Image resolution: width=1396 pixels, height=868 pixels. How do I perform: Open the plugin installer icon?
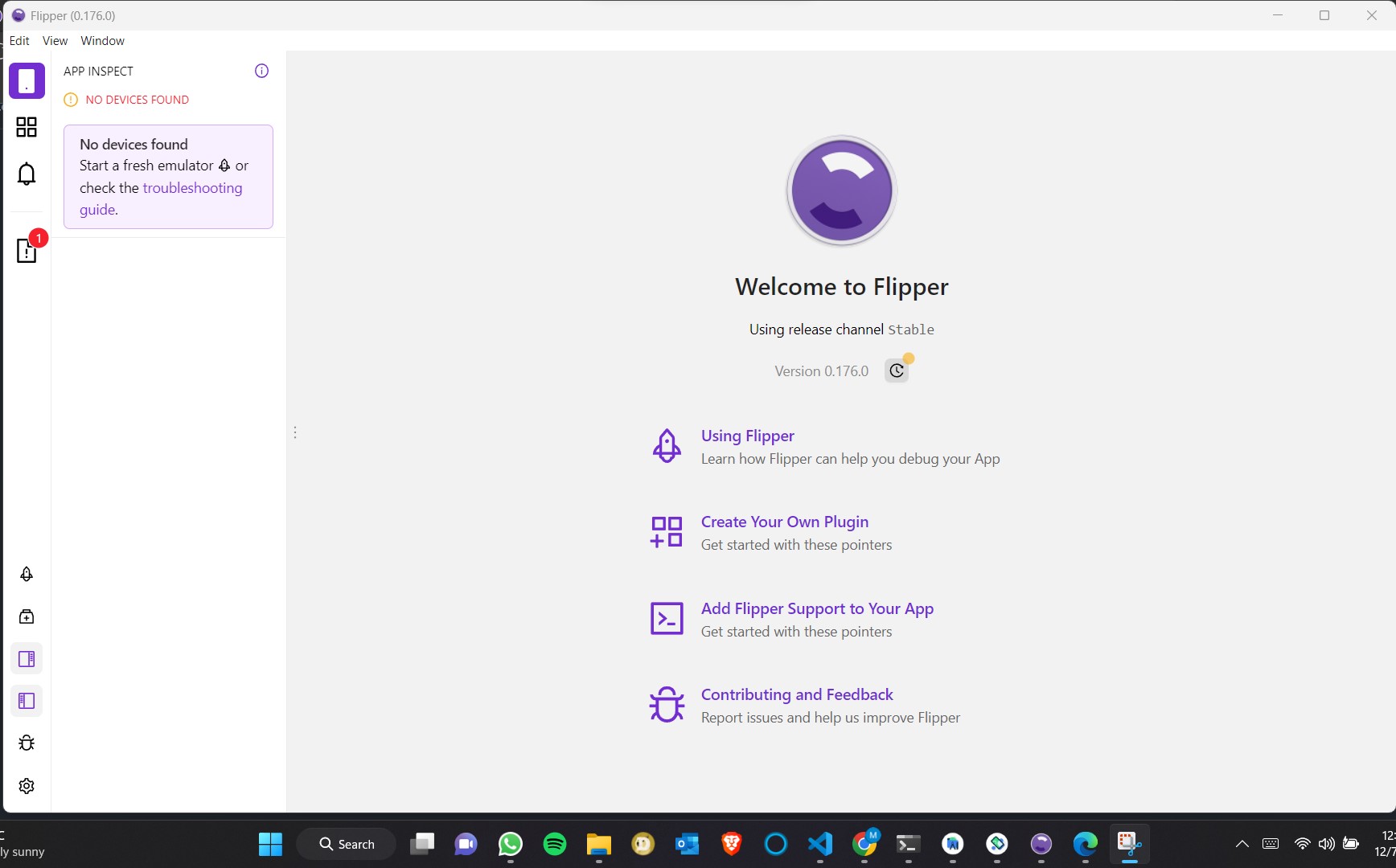(27, 616)
